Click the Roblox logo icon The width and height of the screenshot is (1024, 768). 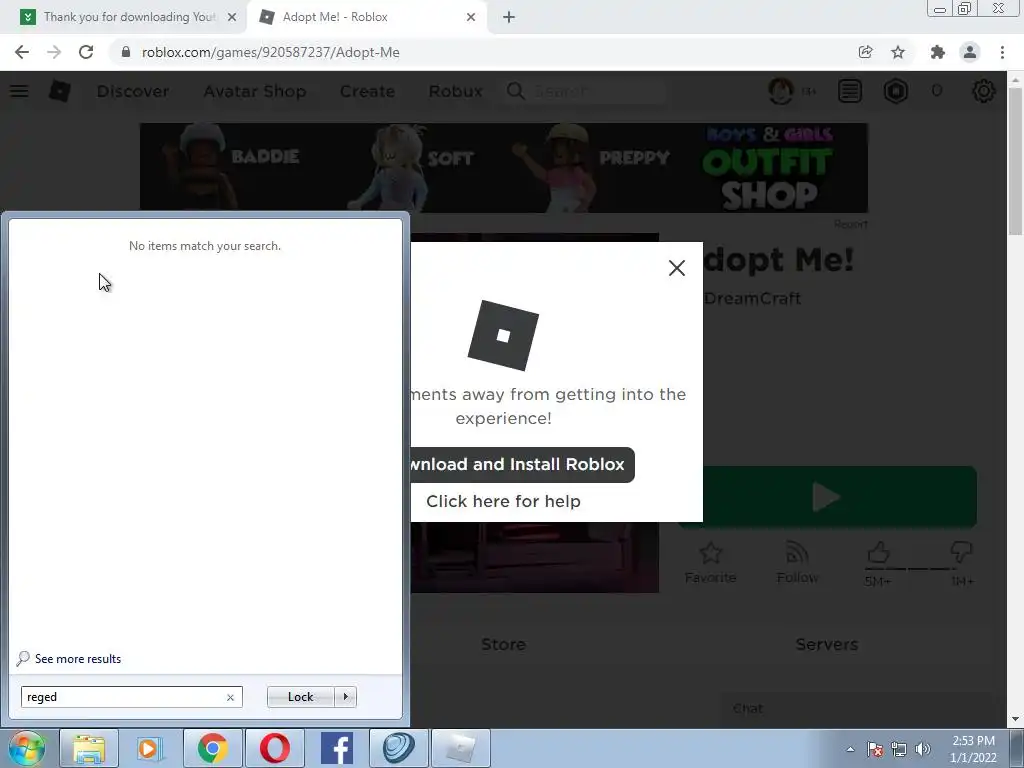59,91
